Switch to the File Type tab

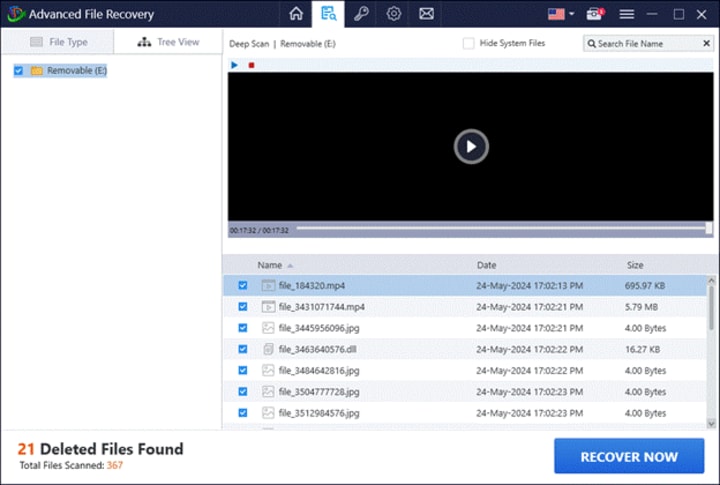(x=58, y=42)
